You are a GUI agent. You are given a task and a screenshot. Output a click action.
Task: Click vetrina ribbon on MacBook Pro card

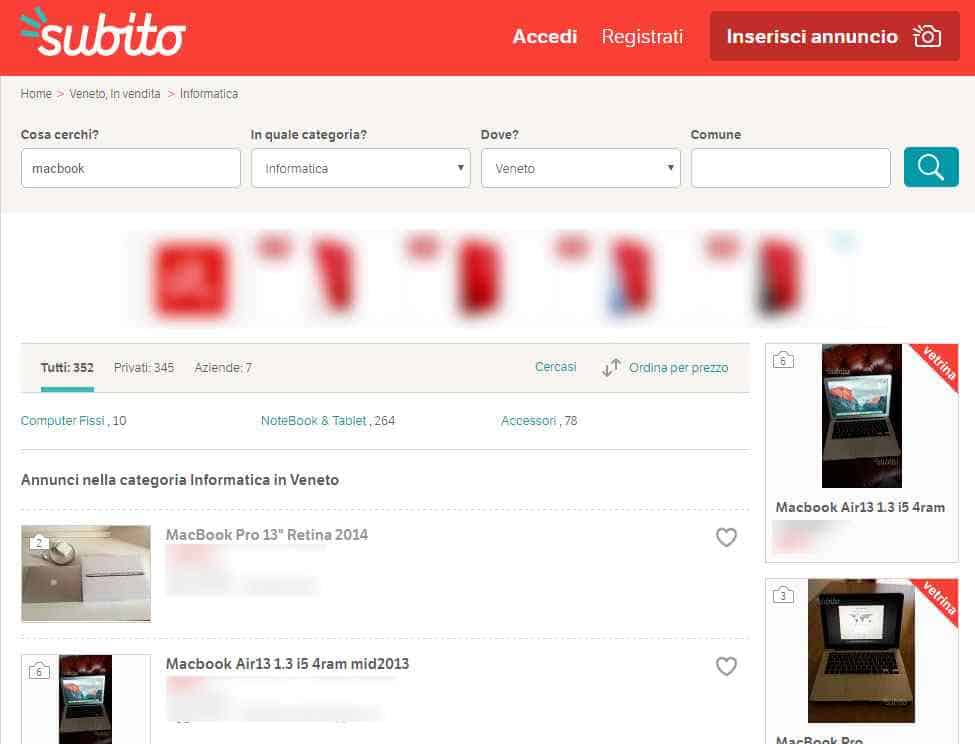coord(938,598)
